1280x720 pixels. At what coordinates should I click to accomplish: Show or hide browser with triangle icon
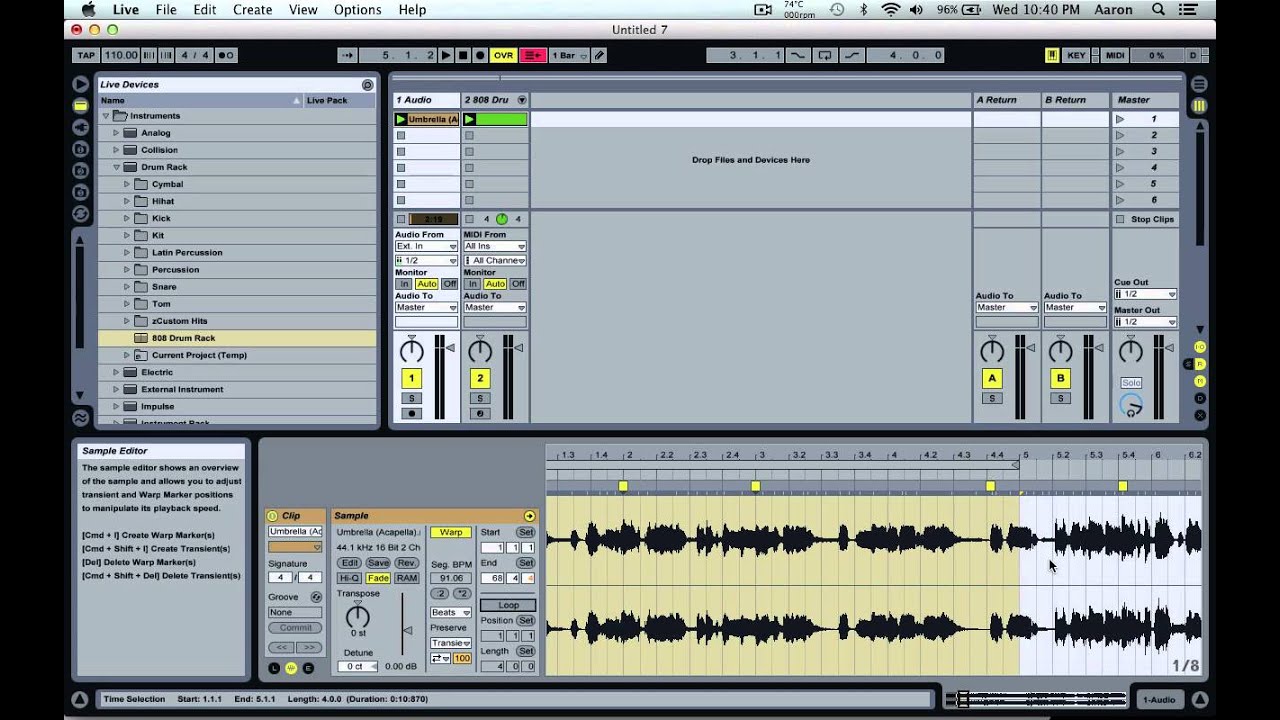(81, 84)
